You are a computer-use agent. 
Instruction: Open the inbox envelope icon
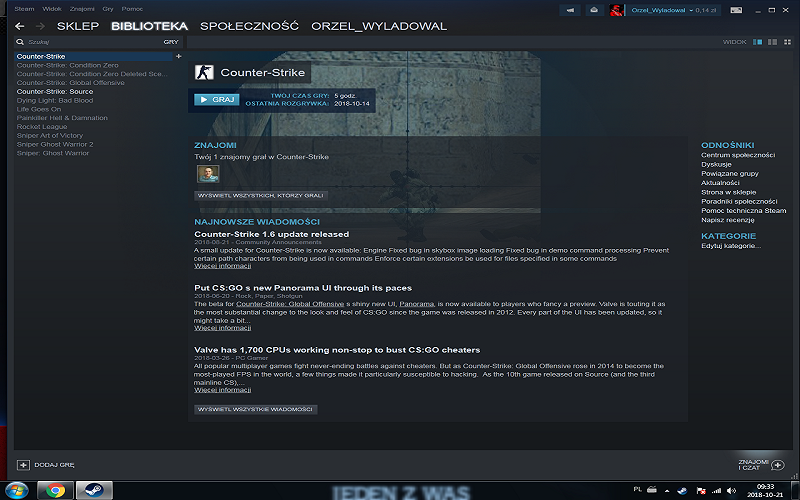594,9
